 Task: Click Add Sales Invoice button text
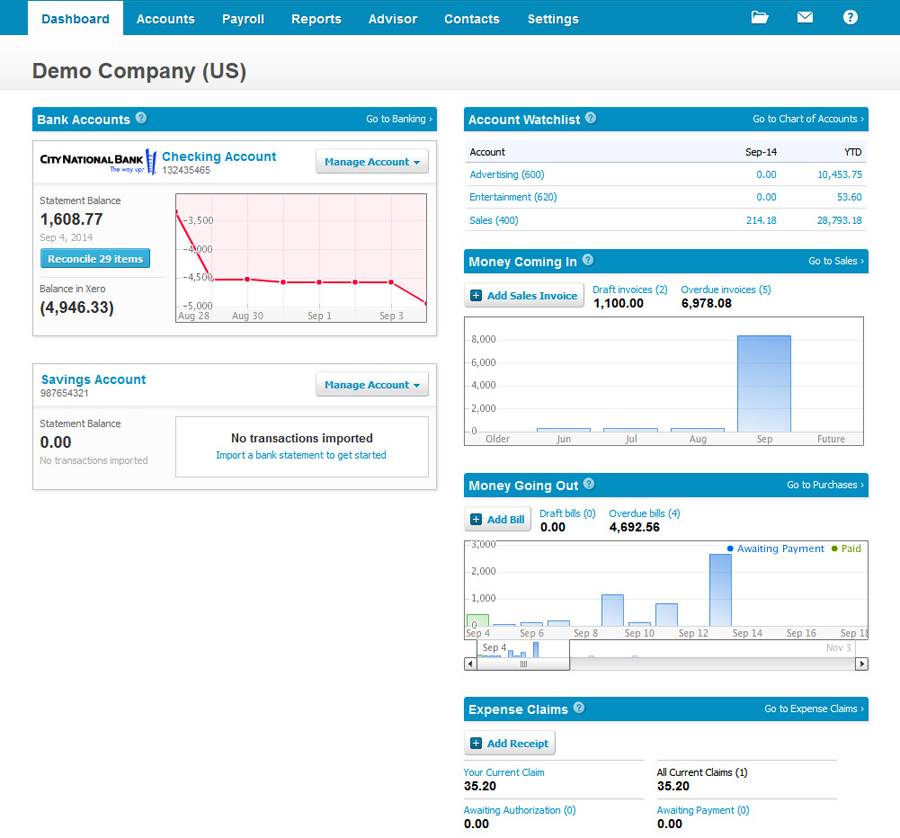[x=532, y=296]
